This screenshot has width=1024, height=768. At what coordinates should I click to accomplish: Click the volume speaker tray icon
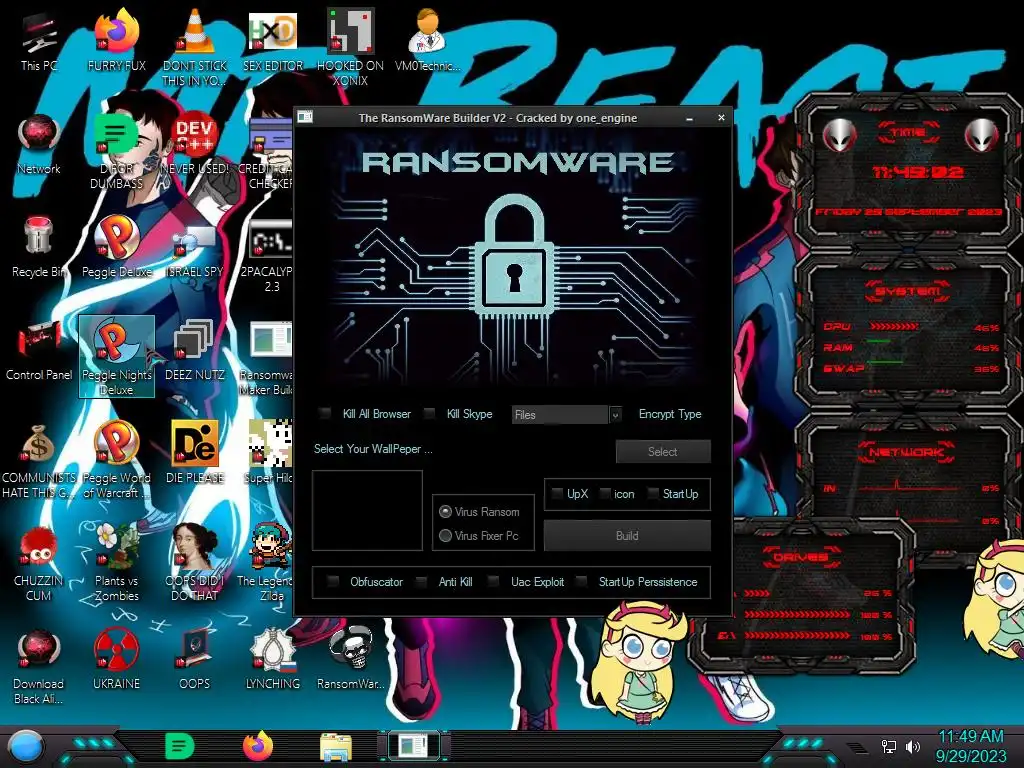coord(913,746)
